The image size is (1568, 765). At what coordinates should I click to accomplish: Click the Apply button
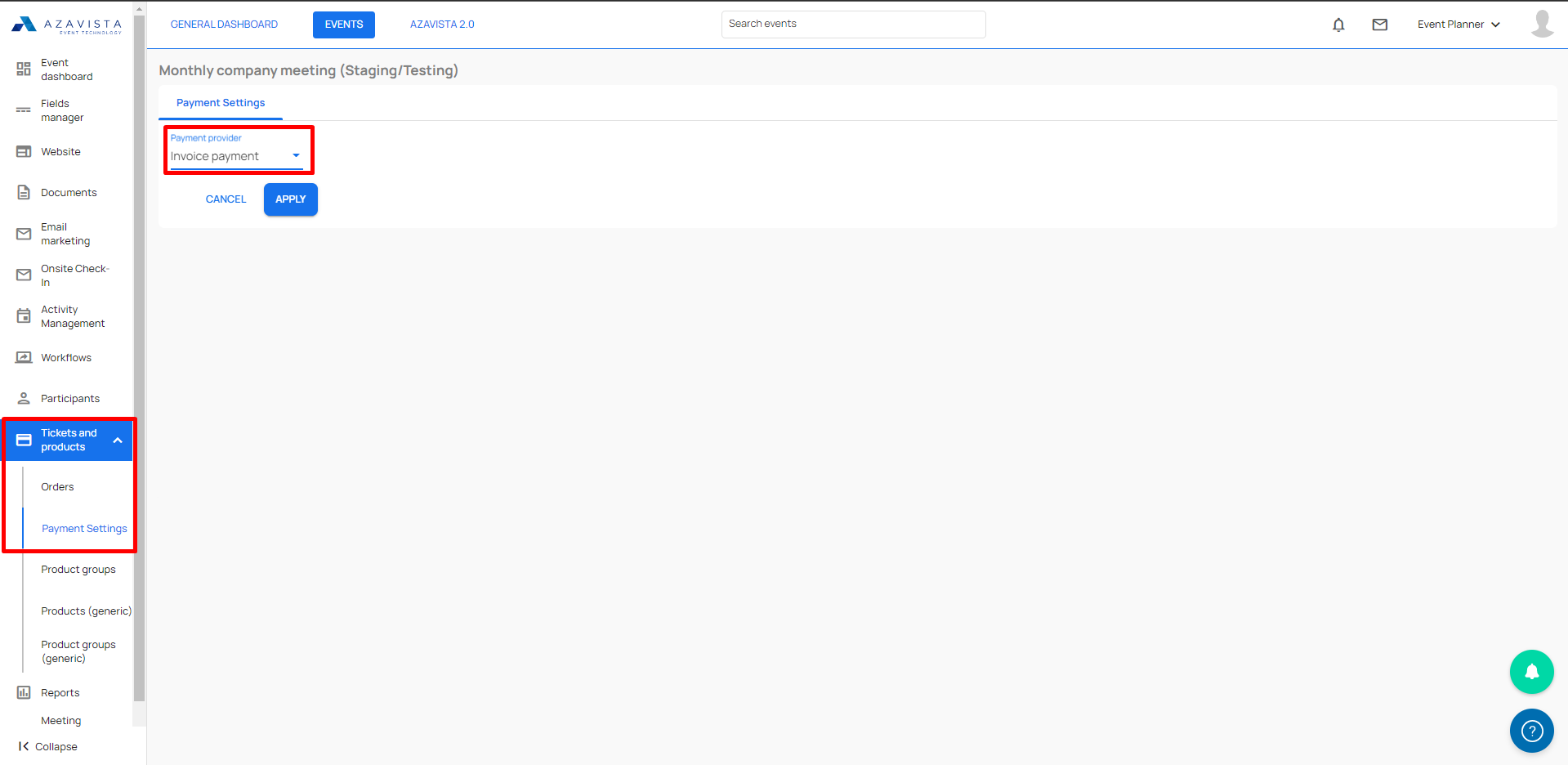point(291,199)
